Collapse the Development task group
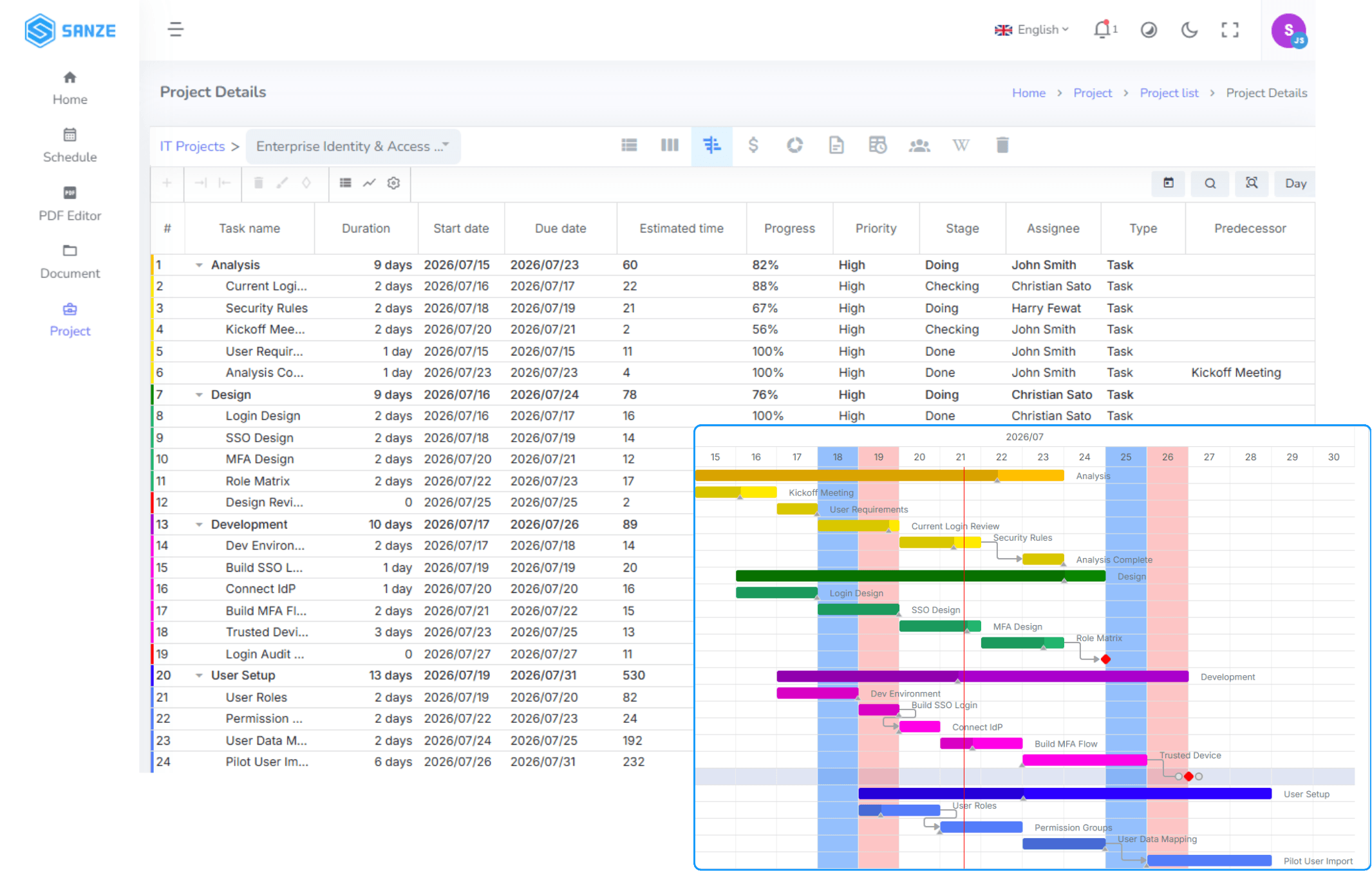 [199, 525]
